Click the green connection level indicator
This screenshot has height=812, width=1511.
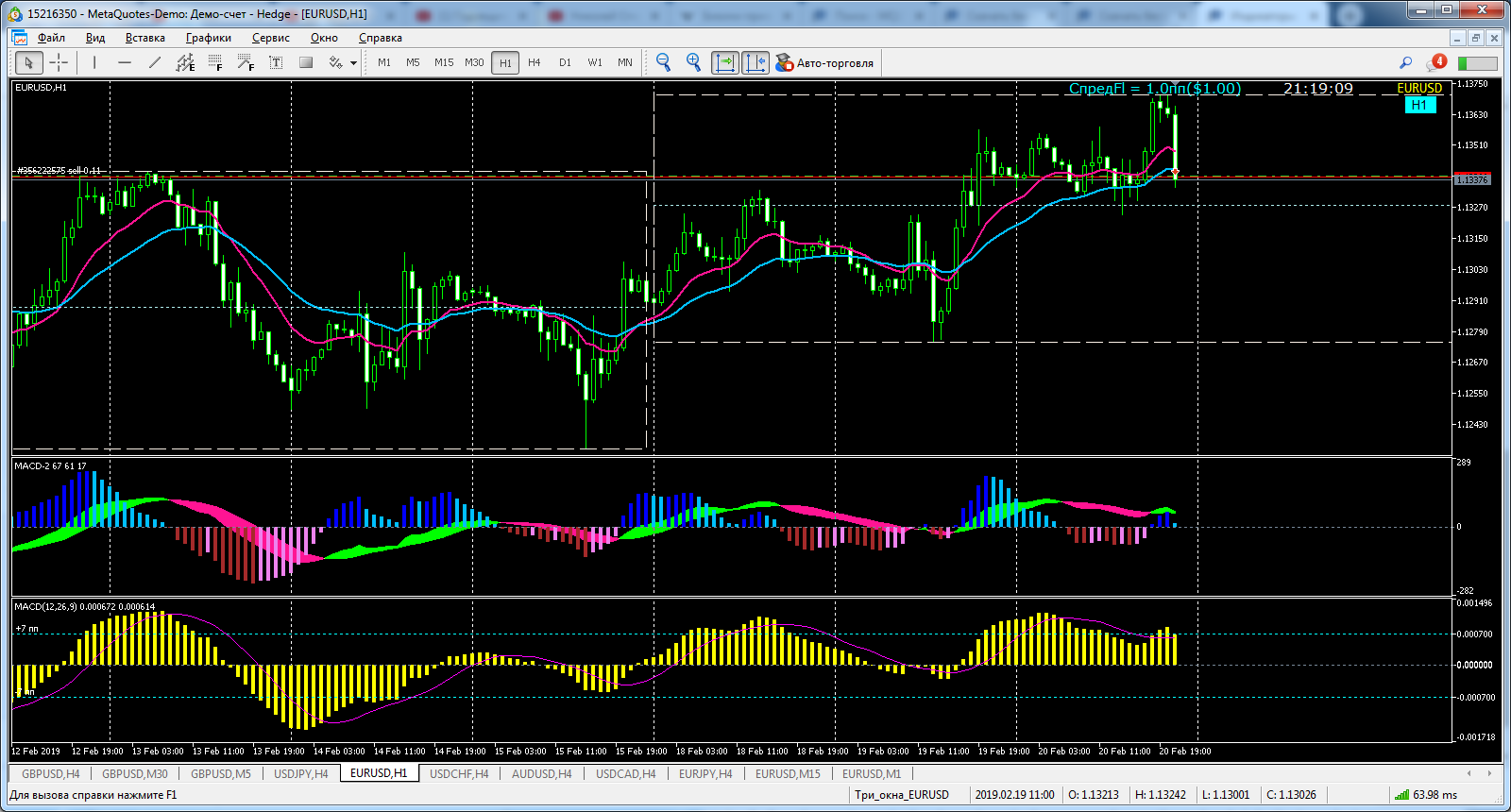pos(1478,63)
